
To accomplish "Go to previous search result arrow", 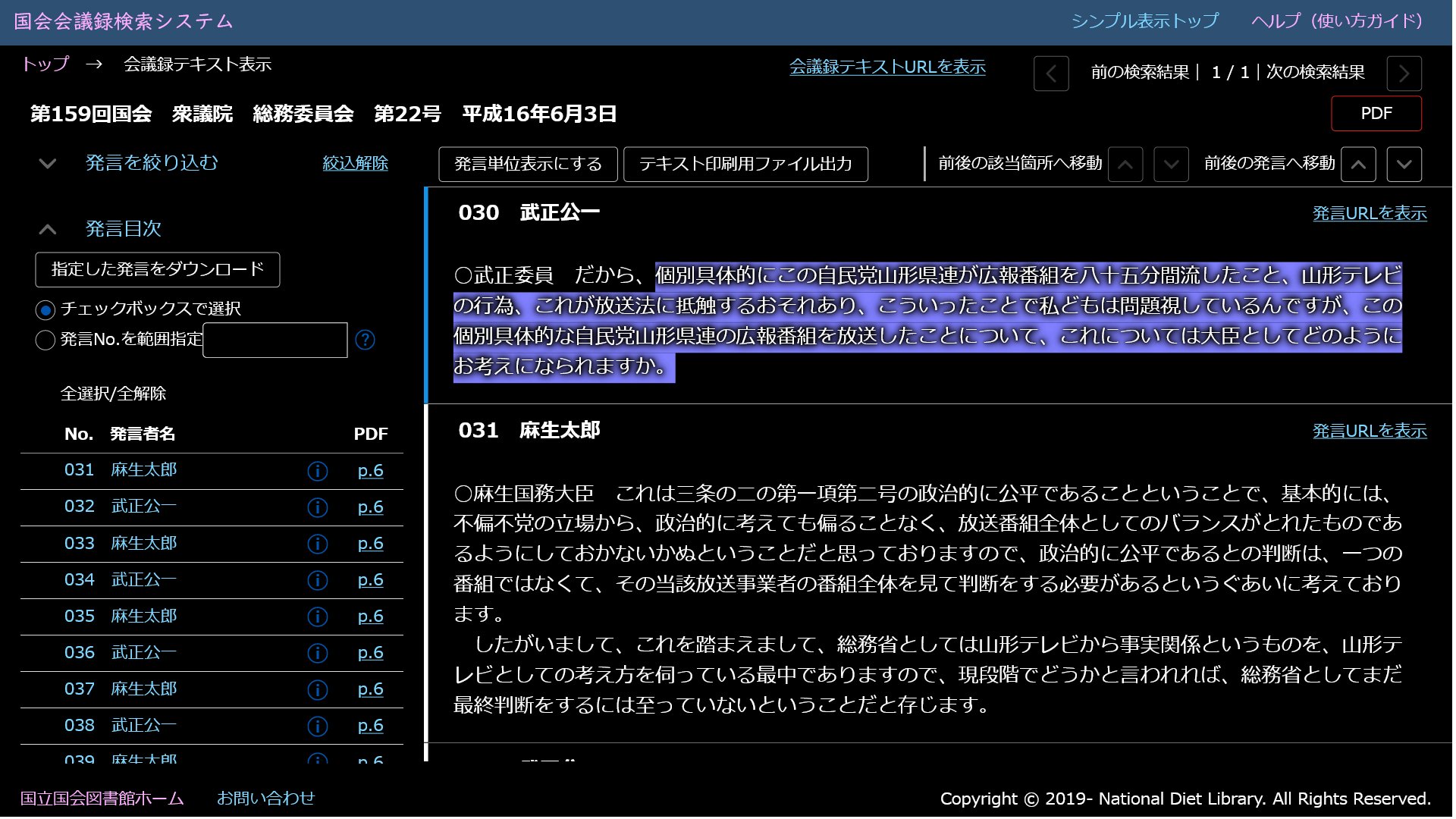I will [1051, 74].
